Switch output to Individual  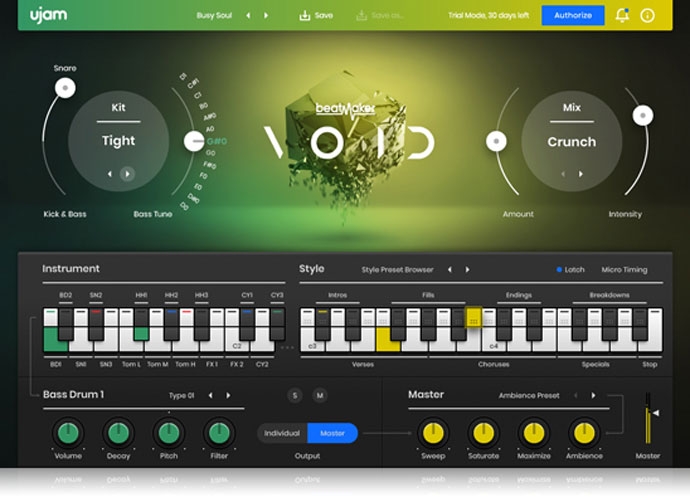[282, 433]
